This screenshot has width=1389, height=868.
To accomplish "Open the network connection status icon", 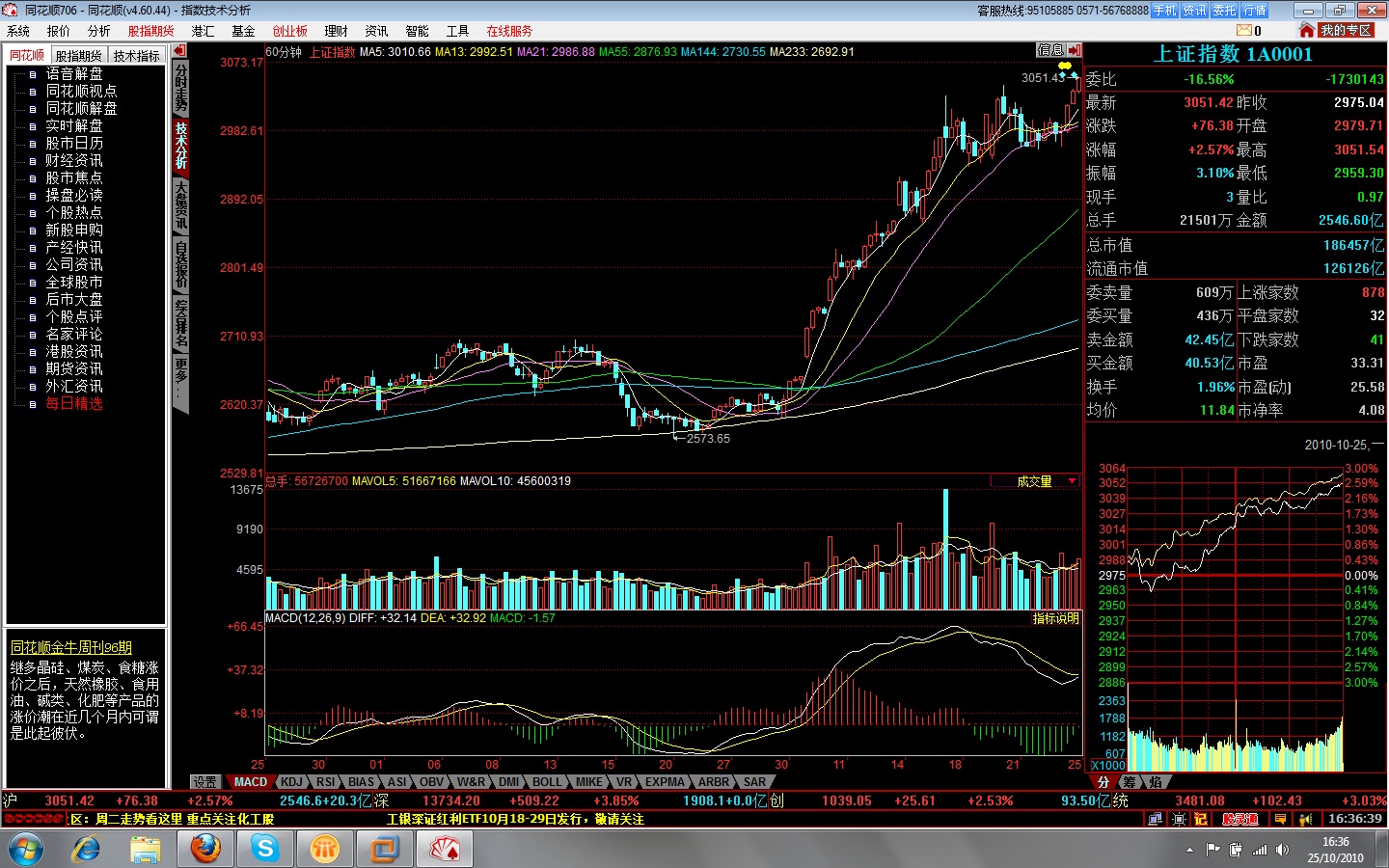I will (x=1155, y=819).
